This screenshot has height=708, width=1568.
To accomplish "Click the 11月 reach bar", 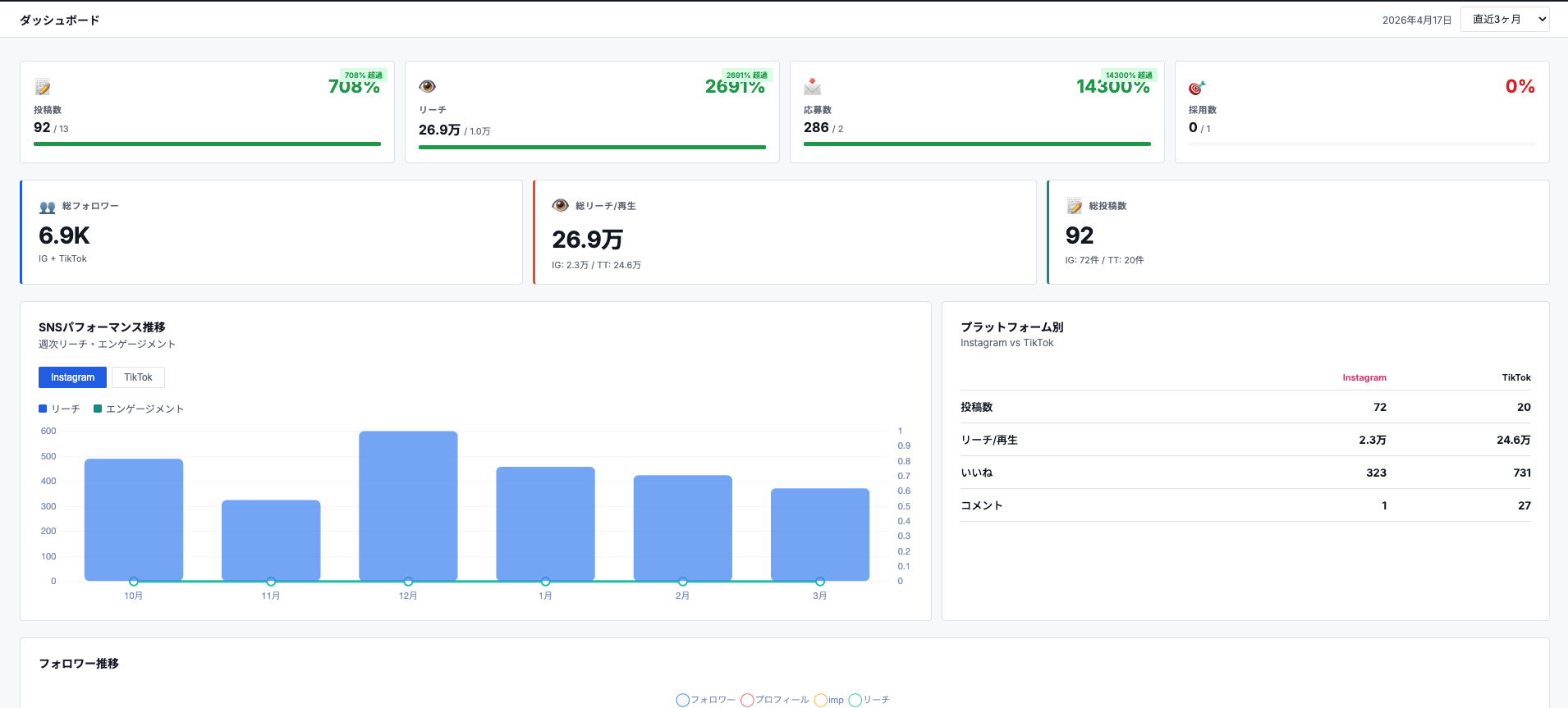I will [271, 540].
